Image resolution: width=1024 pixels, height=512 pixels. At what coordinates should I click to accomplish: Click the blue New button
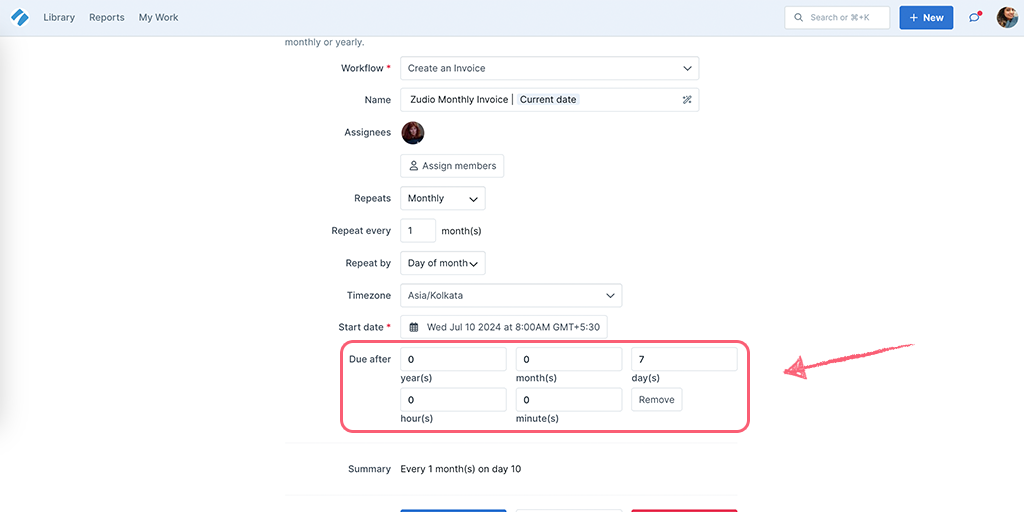(926, 18)
